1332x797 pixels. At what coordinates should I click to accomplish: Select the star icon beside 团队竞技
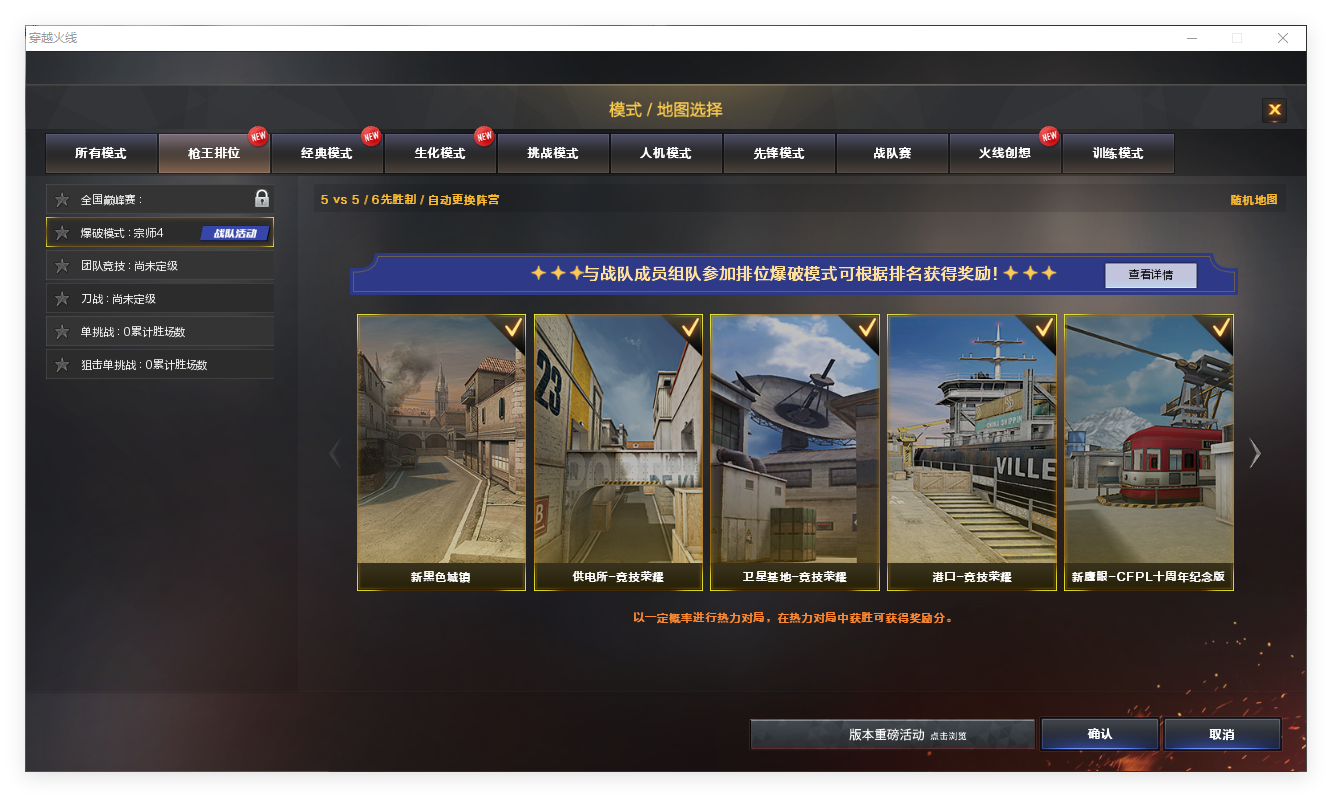coord(60,265)
